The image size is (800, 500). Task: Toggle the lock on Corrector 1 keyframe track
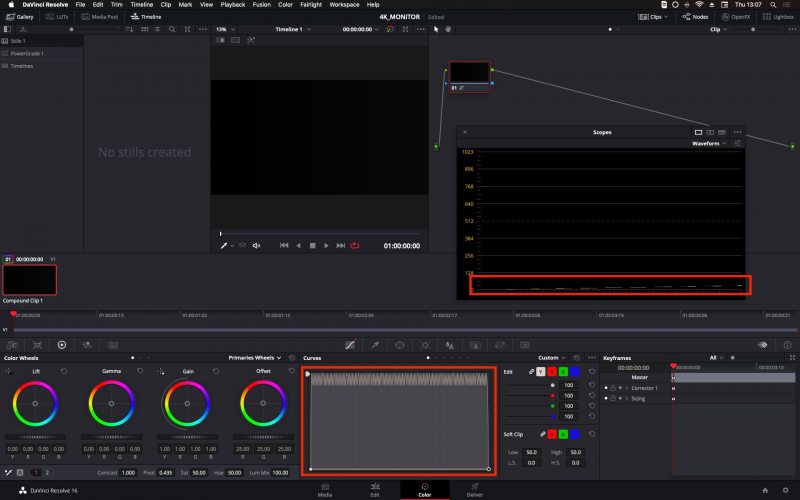[612, 387]
